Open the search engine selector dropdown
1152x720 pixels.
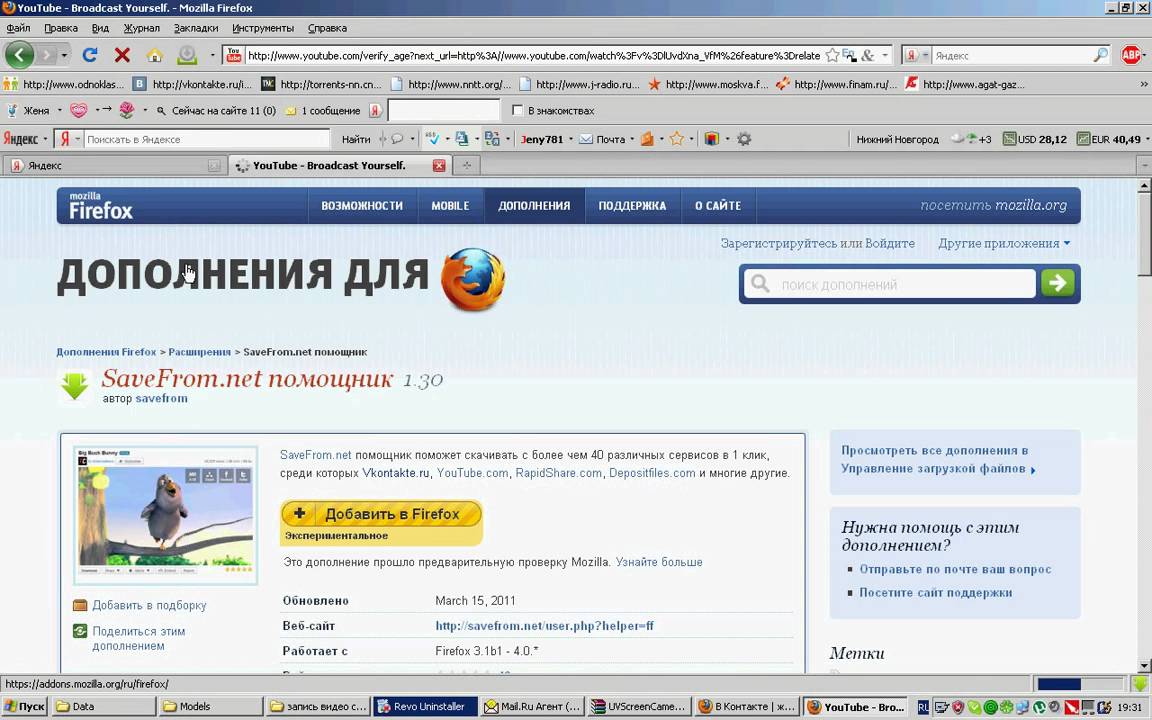click(x=915, y=55)
